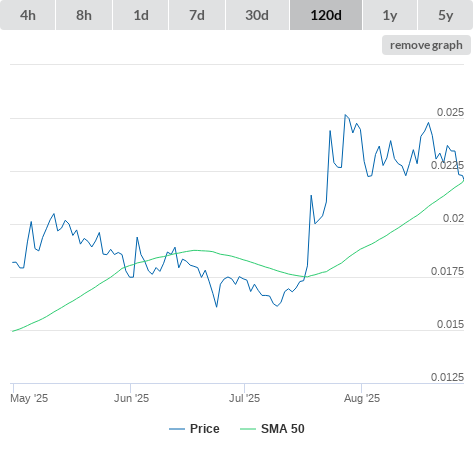Click the blue Price line swatch
The height and width of the screenshot is (455, 474).
[x=177, y=429]
